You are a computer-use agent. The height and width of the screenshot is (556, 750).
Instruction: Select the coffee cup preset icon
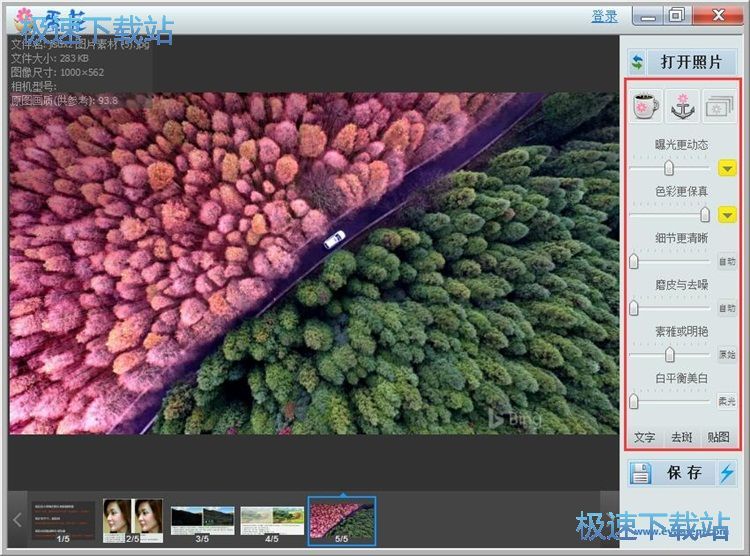coord(646,105)
